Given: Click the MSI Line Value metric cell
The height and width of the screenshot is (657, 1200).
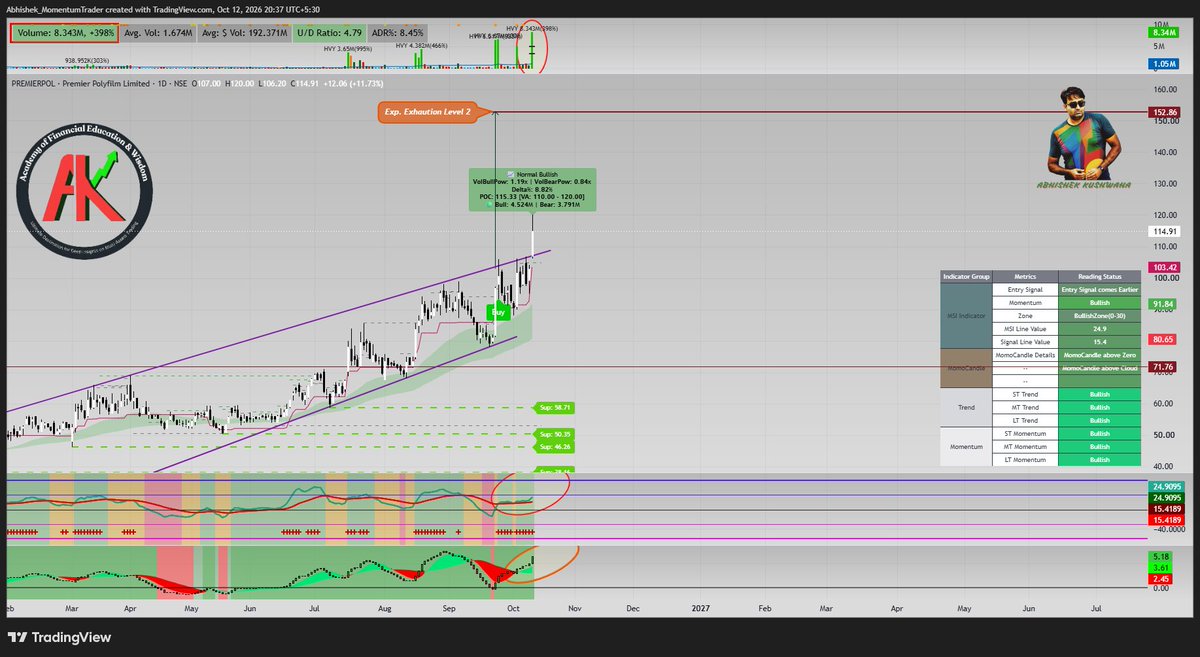Looking at the screenshot, I should [1025, 329].
